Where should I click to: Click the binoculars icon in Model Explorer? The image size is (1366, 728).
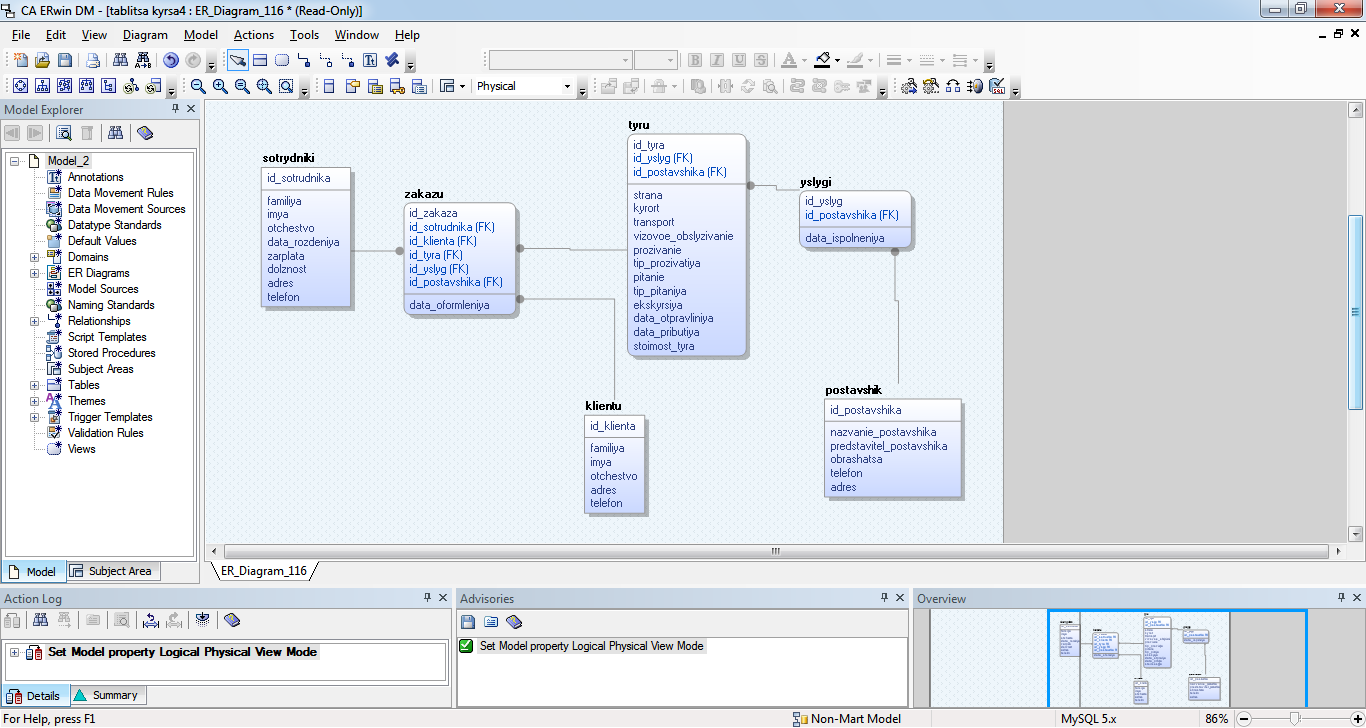(116, 133)
